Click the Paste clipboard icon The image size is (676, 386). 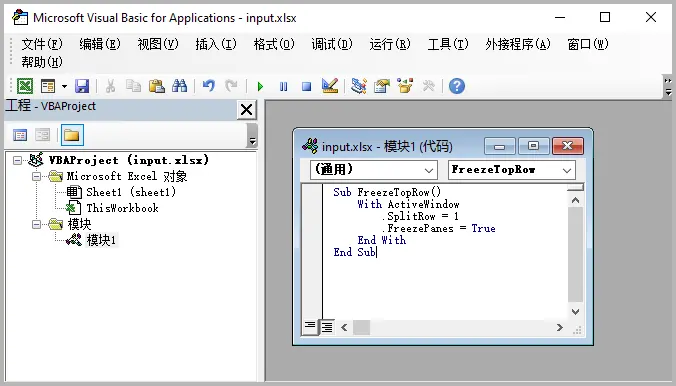click(156, 86)
